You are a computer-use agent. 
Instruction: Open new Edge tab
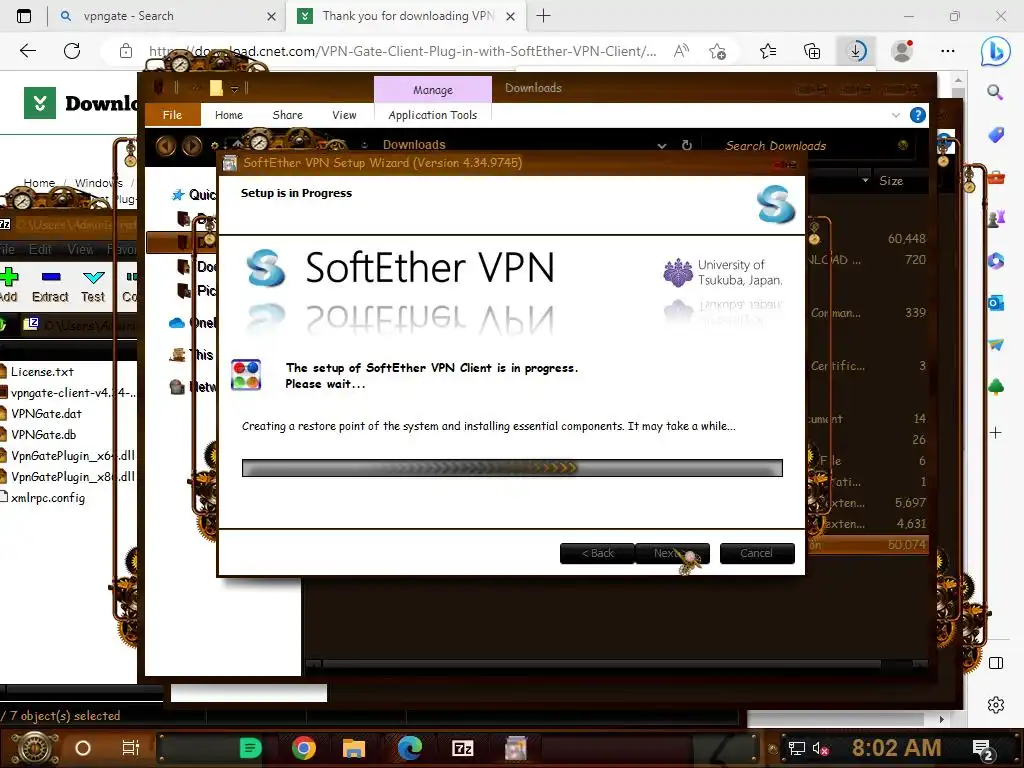click(543, 16)
